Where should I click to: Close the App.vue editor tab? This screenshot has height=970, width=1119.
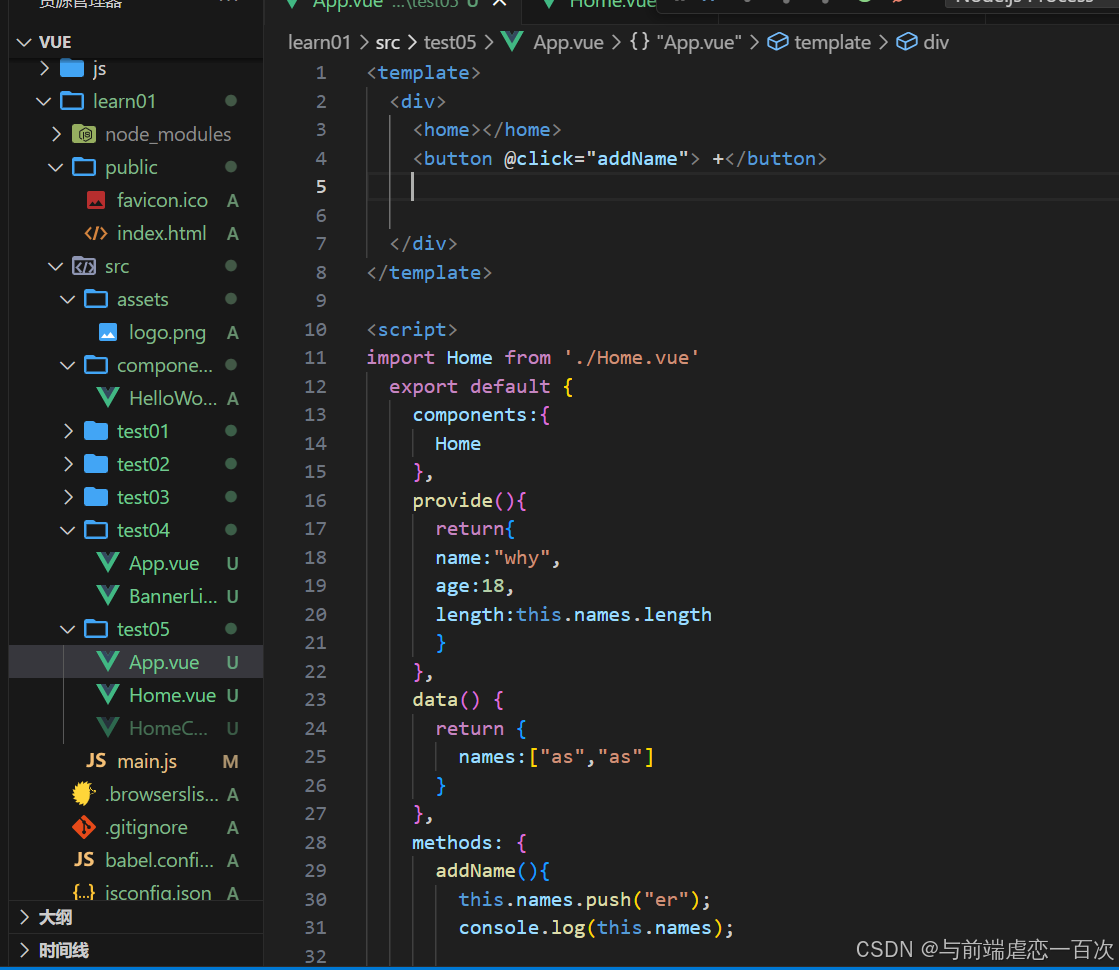(x=500, y=4)
